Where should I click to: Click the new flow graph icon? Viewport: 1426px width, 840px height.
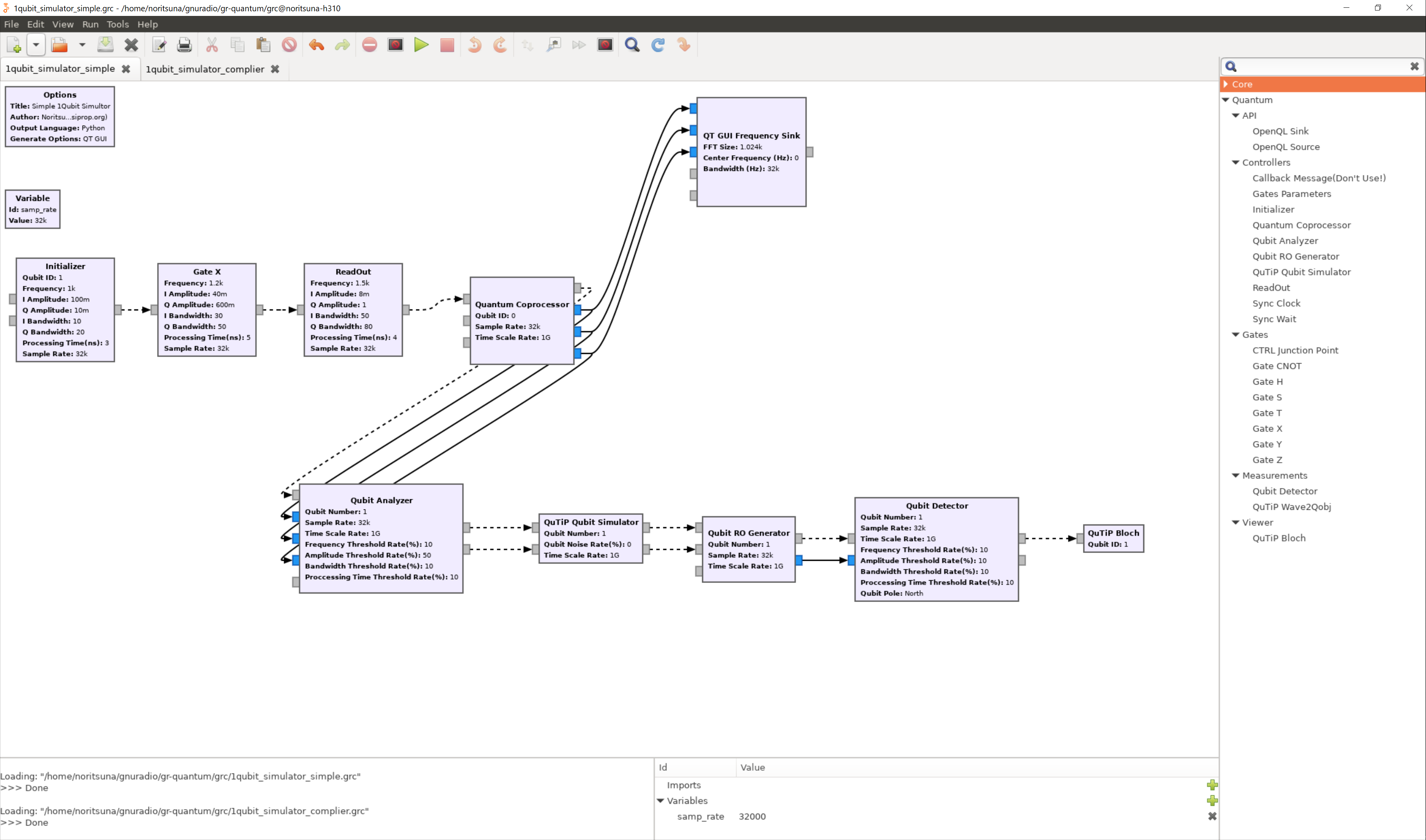(14, 45)
